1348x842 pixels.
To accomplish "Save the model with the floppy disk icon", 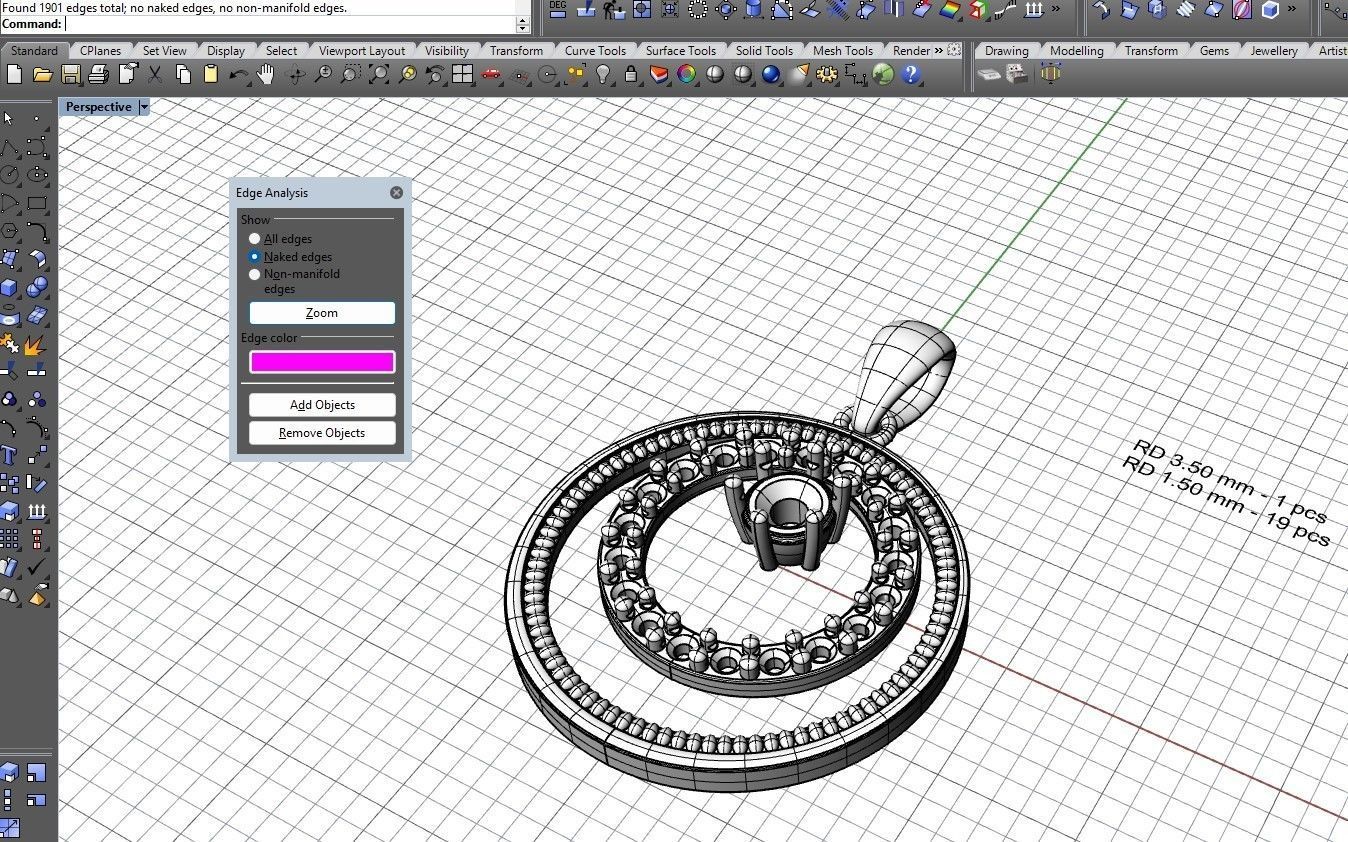I will (70, 74).
